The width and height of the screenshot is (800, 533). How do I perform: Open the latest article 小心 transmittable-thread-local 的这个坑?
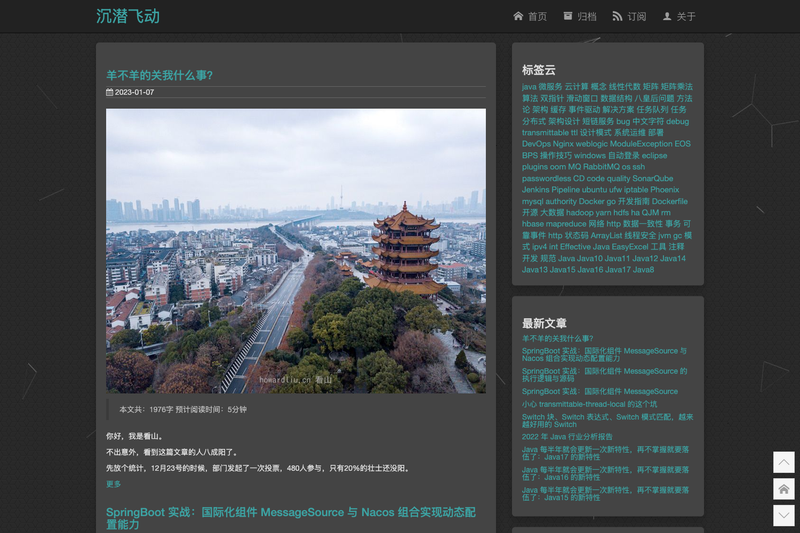[x=589, y=404]
